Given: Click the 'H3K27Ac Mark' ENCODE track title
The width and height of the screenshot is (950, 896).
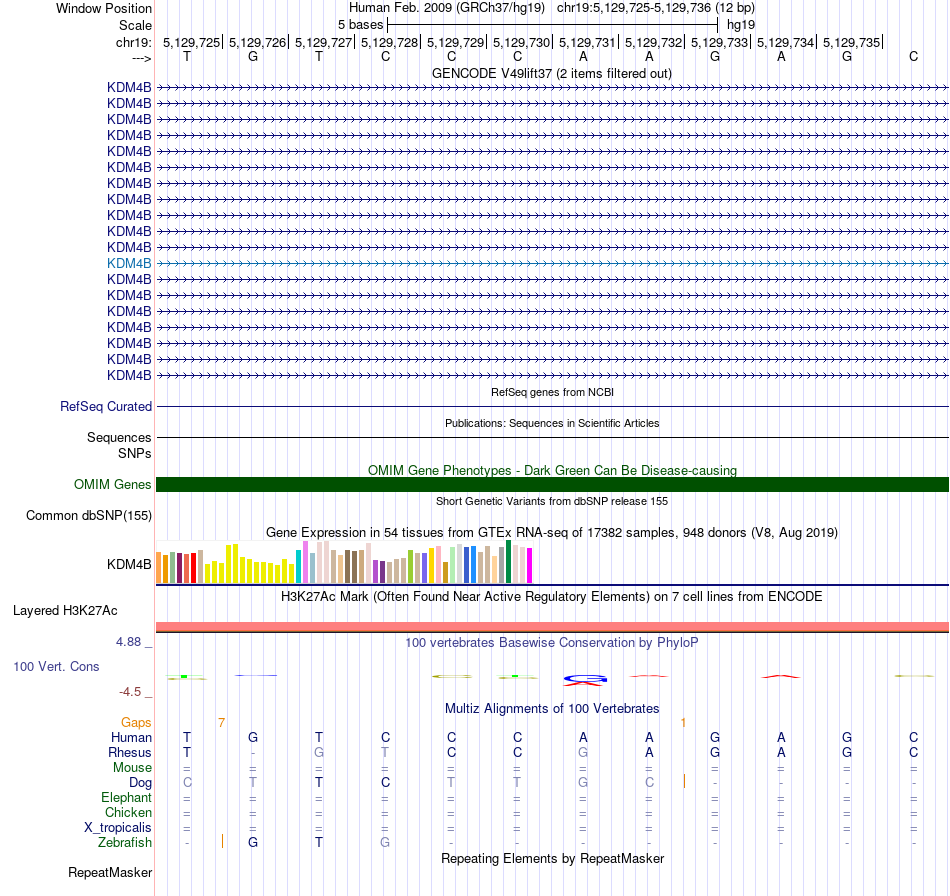Looking at the screenshot, I should pos(551,597).
